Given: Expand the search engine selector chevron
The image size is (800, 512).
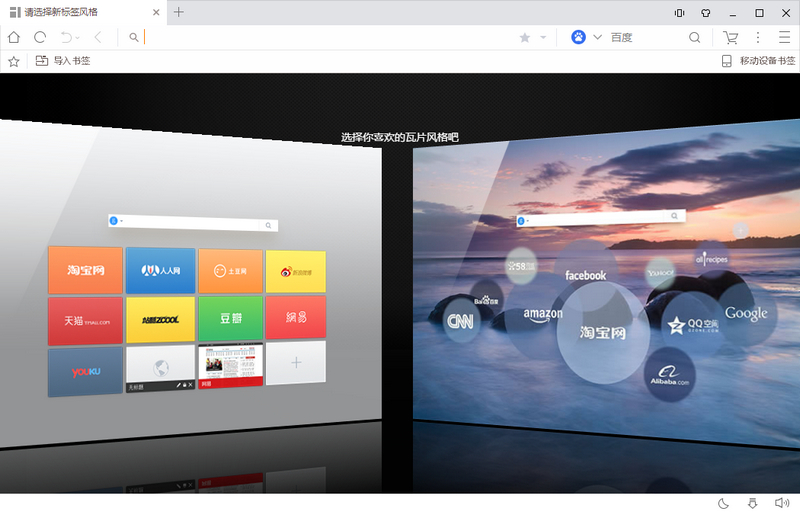Looking at the screenshot, I should (x=597, y=37).
